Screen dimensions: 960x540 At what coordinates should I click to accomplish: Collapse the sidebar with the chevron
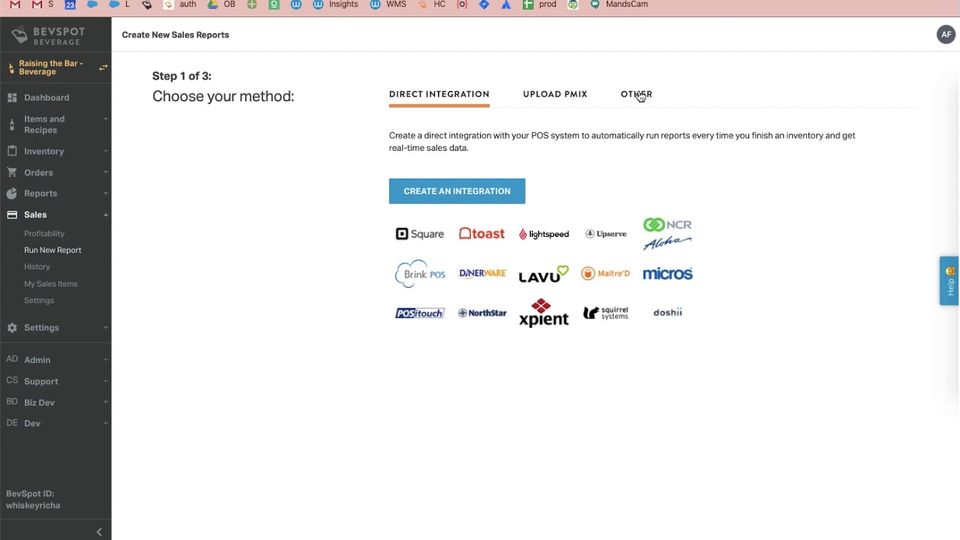coord(99,531)
